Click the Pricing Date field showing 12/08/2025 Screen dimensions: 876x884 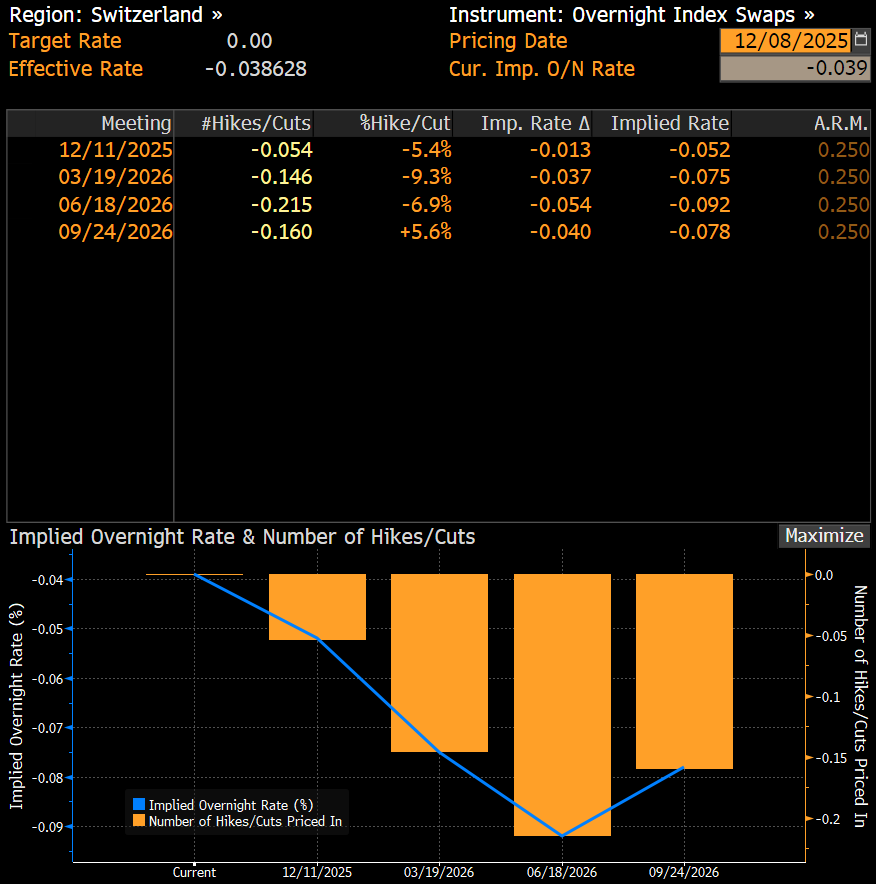point(784,41)
